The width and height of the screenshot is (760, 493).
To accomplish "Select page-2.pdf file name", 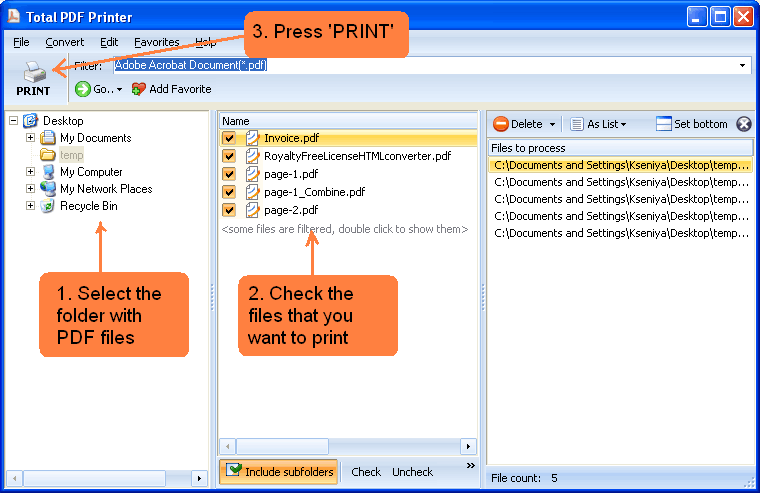I will (291, 210).
